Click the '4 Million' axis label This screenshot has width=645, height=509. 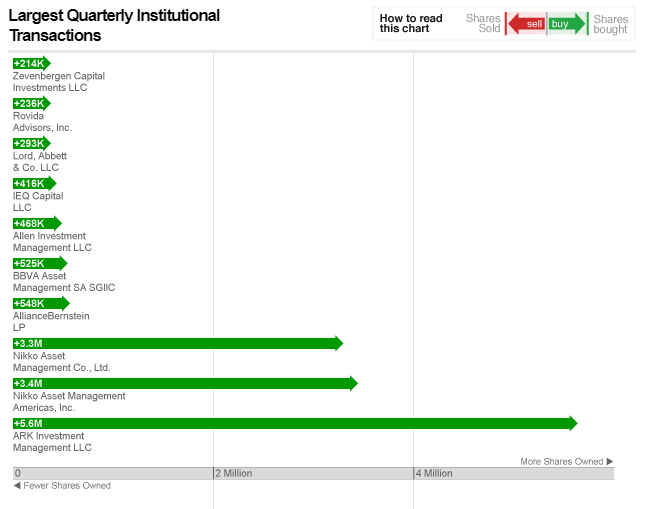click(434, 473)
